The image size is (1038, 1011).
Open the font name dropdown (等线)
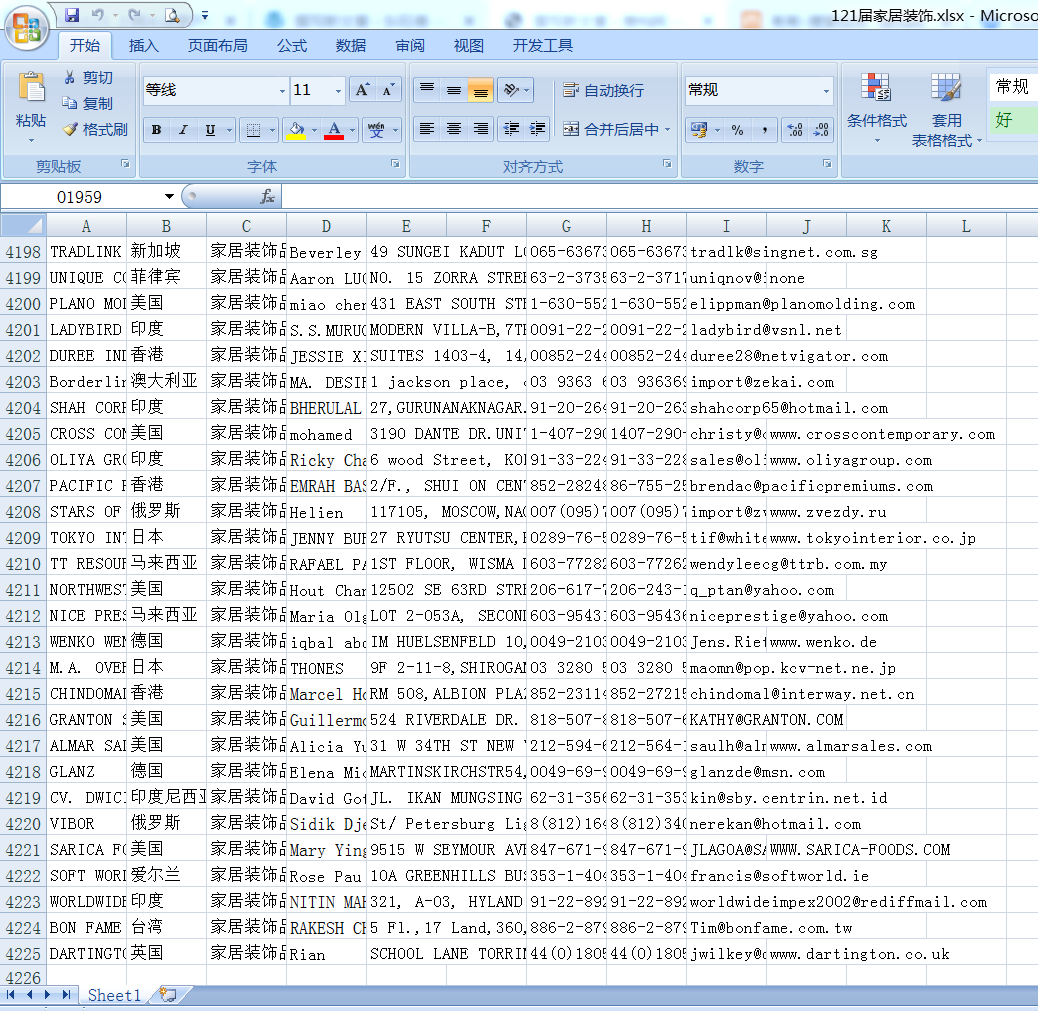pos(282,91)
